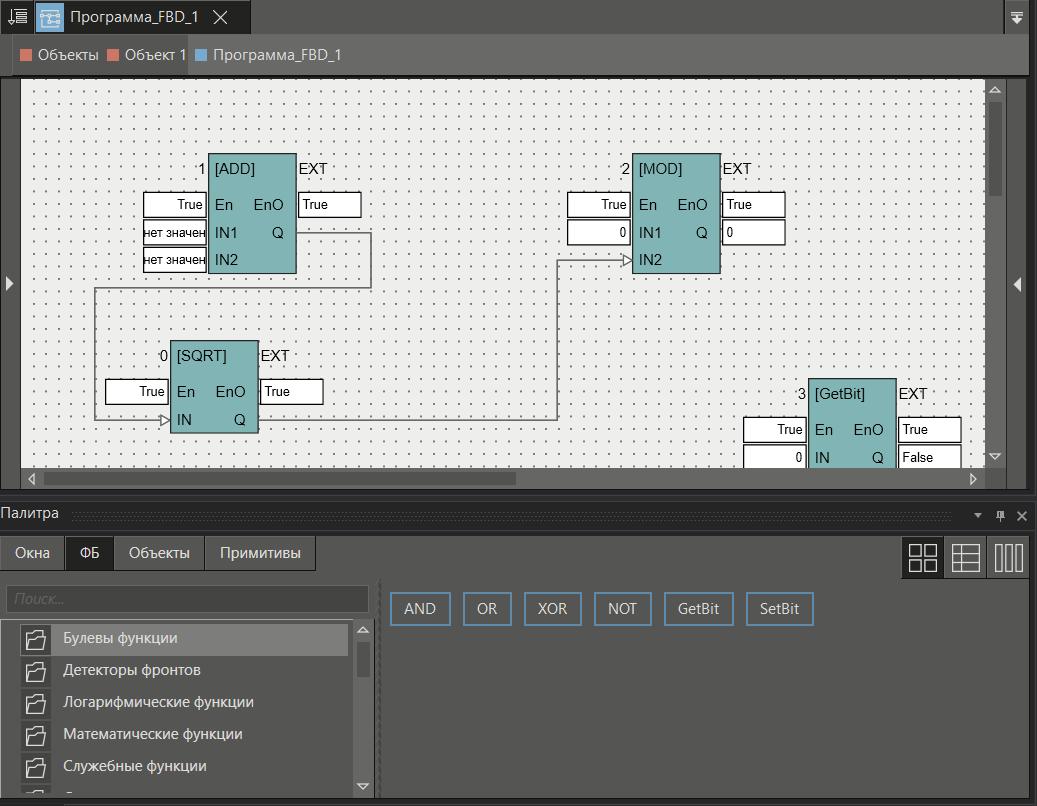The width and height of the screenshot is (1037, 806).
Task: Select the Объекты palette tab
Action: (159, 553)
